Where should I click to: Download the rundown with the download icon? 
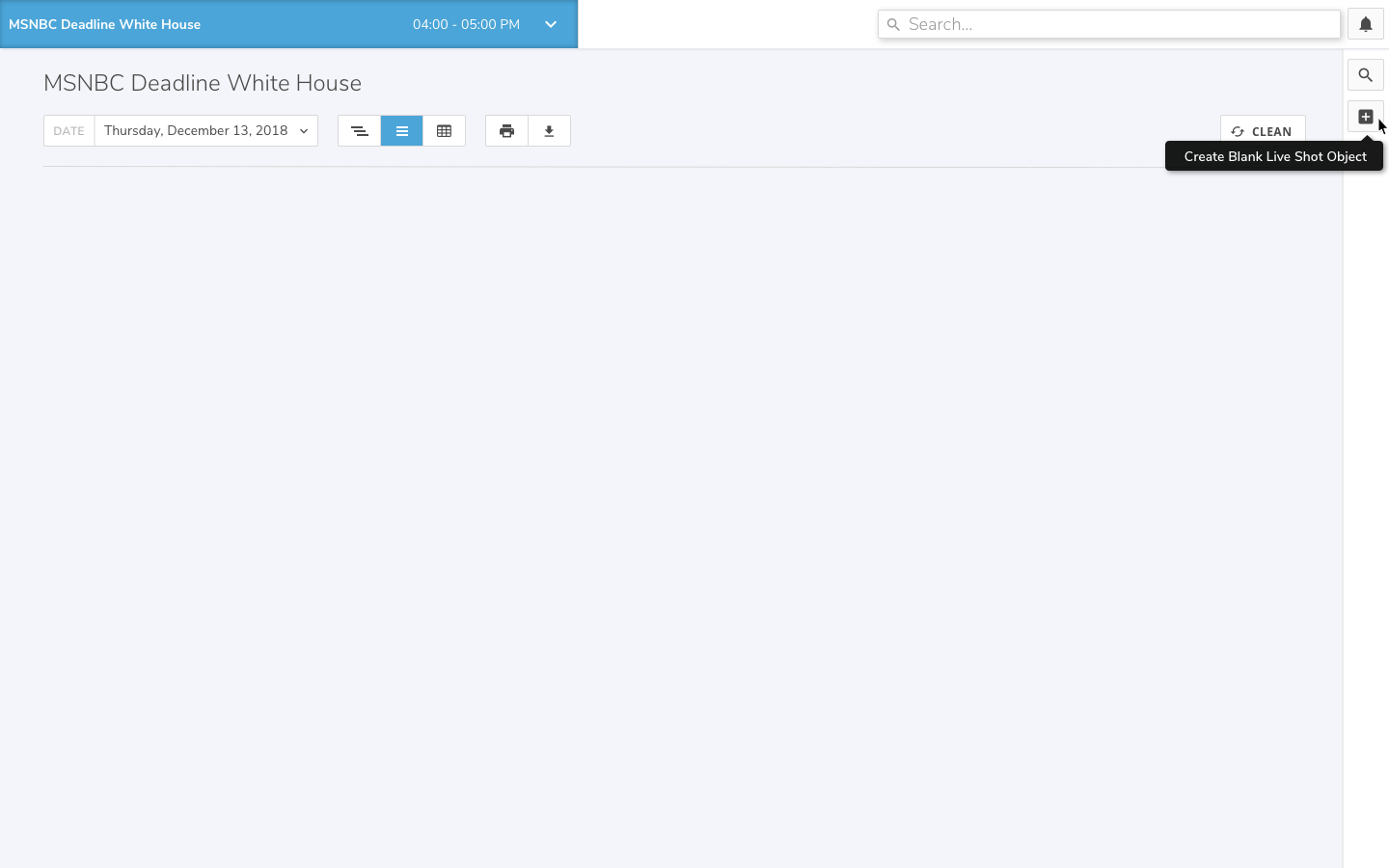[549, 131]
